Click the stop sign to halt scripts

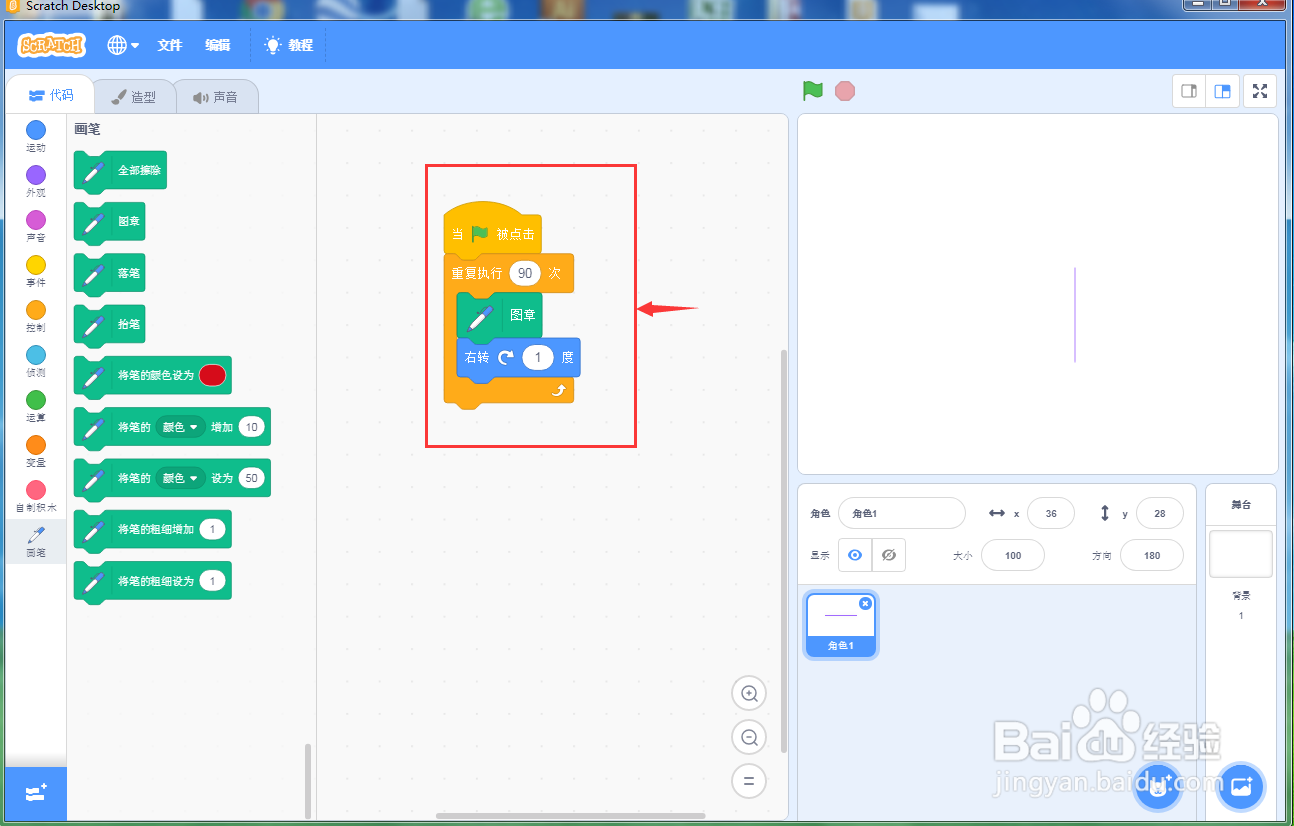click(x=845, y=91)
